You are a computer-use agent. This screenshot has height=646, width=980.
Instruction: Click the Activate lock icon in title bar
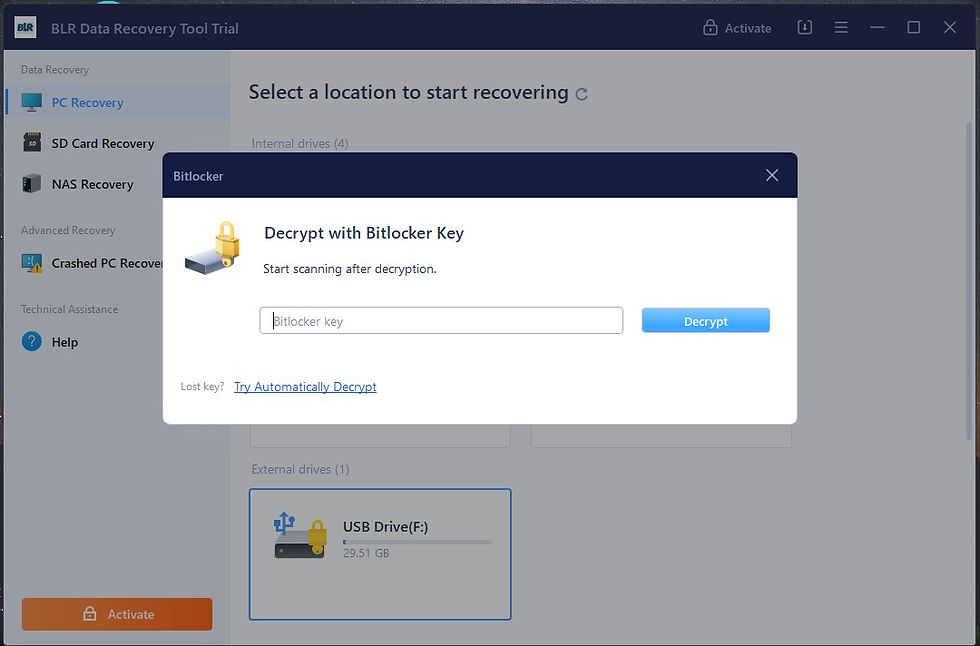click(x=710, y=27)
